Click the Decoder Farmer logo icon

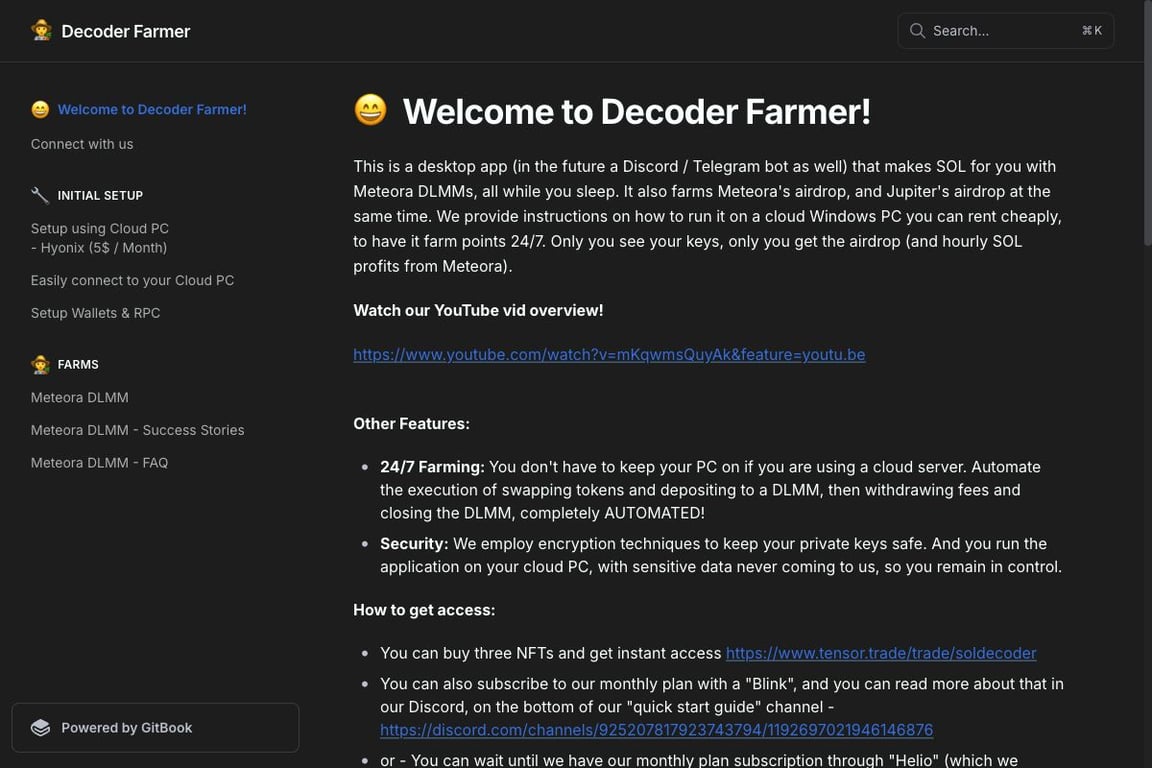coord(41,31)
